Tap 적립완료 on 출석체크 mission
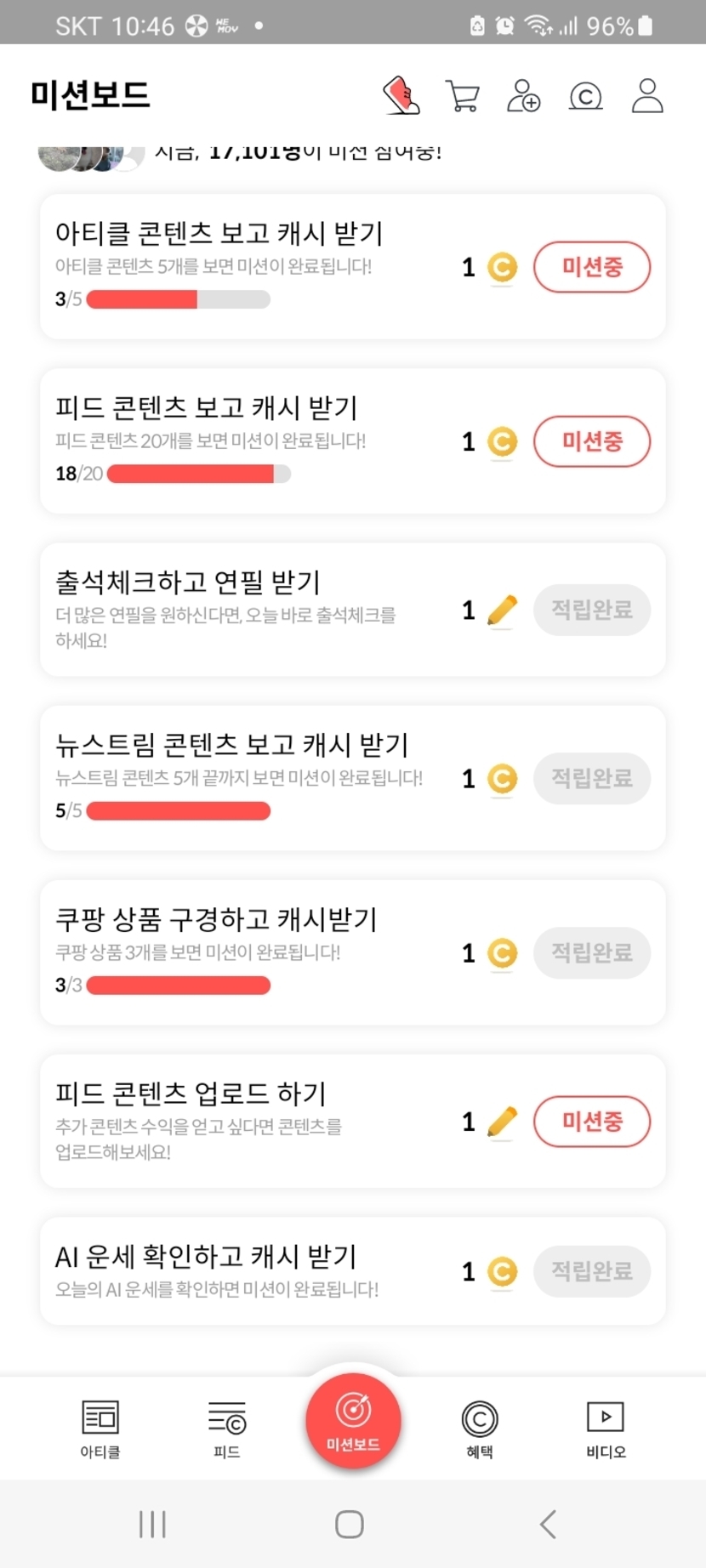The width and height of the screenshot is (706, 1568). point(592,610)
